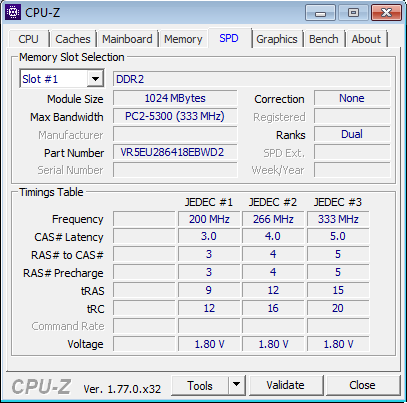Click the Max Bandwidth PC2-5300 field

175,116
